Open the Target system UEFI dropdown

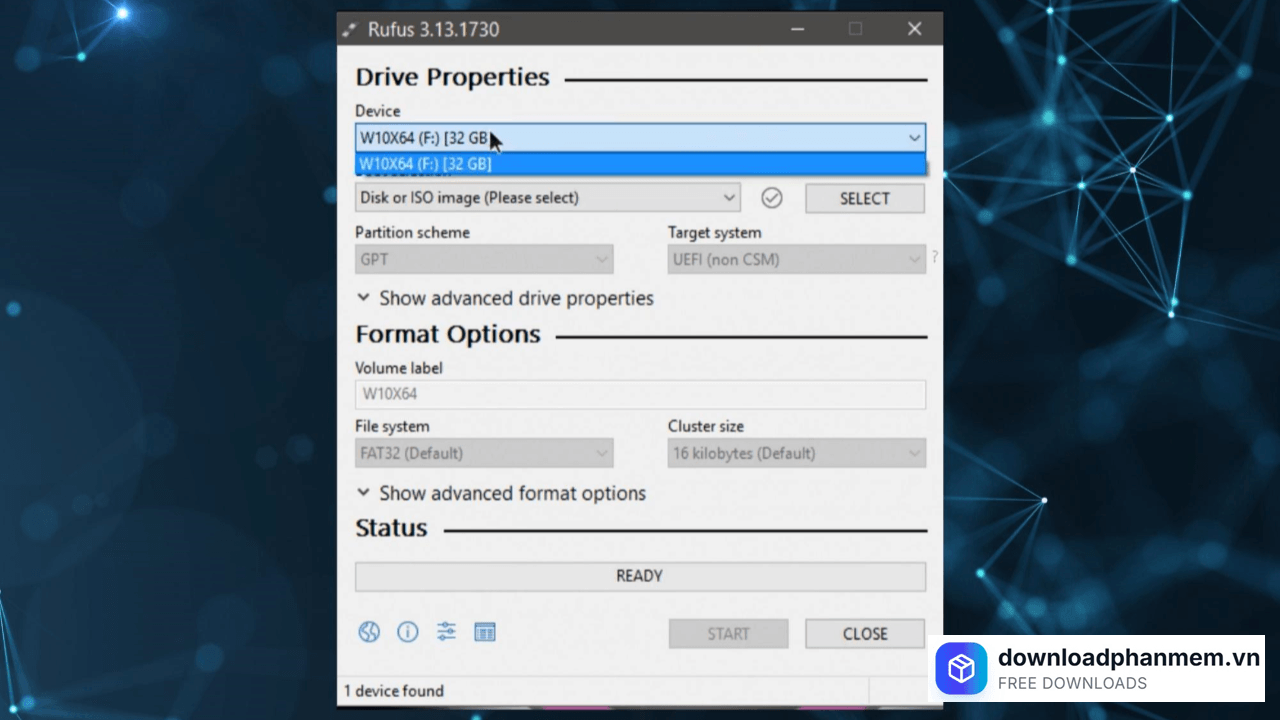click(797, 259)
